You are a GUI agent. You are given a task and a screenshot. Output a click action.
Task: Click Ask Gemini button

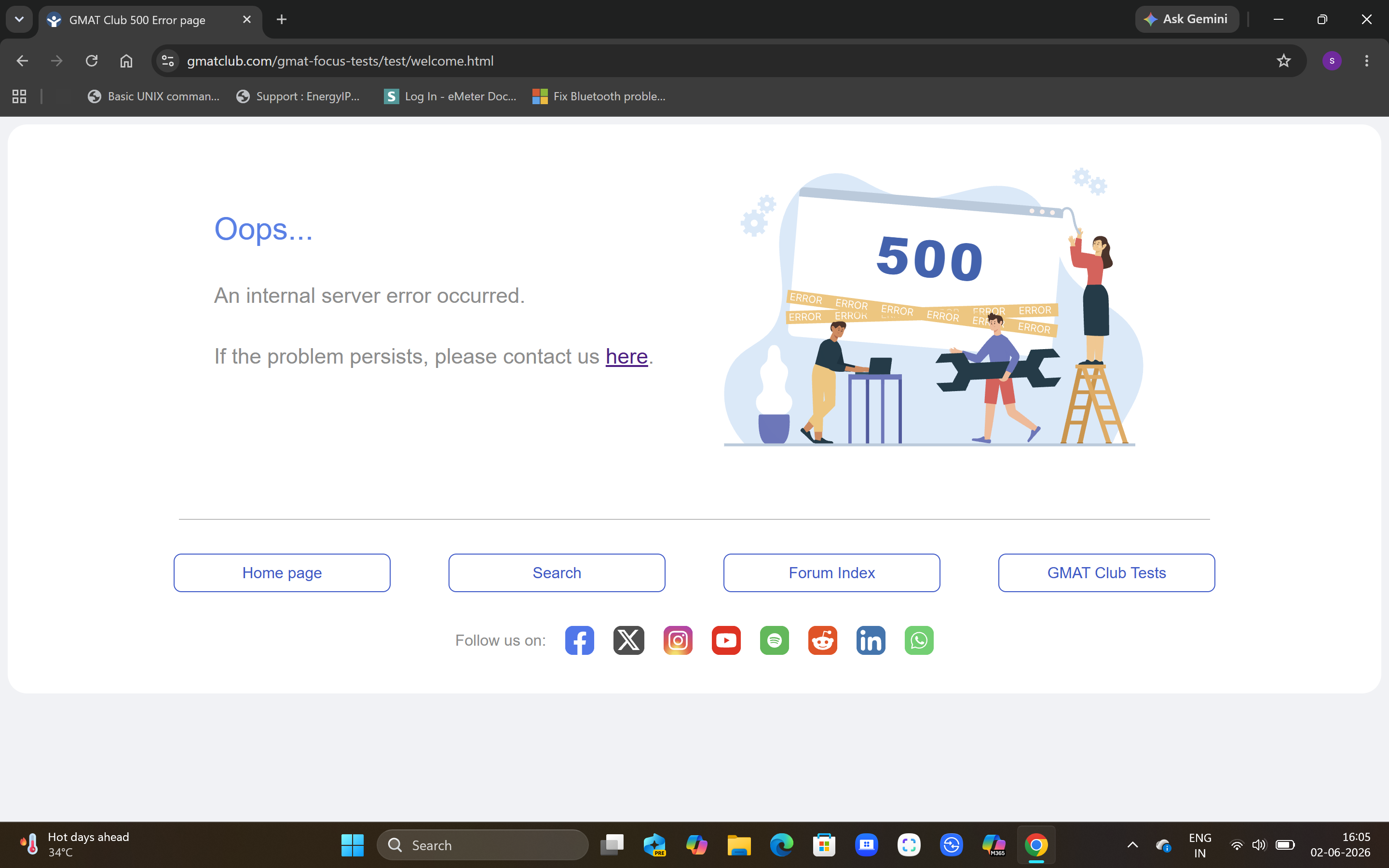coord(1187,19)
